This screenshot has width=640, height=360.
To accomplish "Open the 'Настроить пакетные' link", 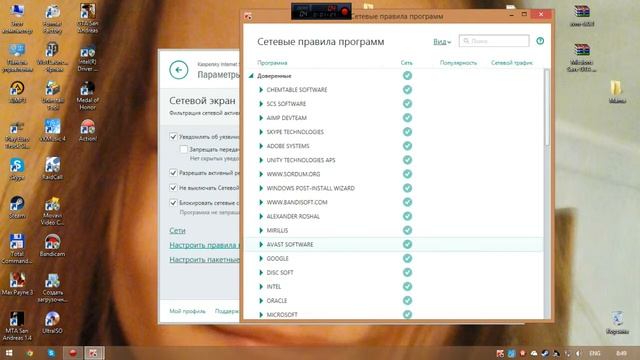I will tap(204, 259).
